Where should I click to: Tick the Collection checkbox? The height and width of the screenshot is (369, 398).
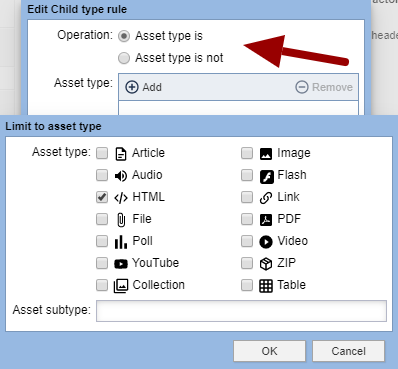(x=102, y=285)
